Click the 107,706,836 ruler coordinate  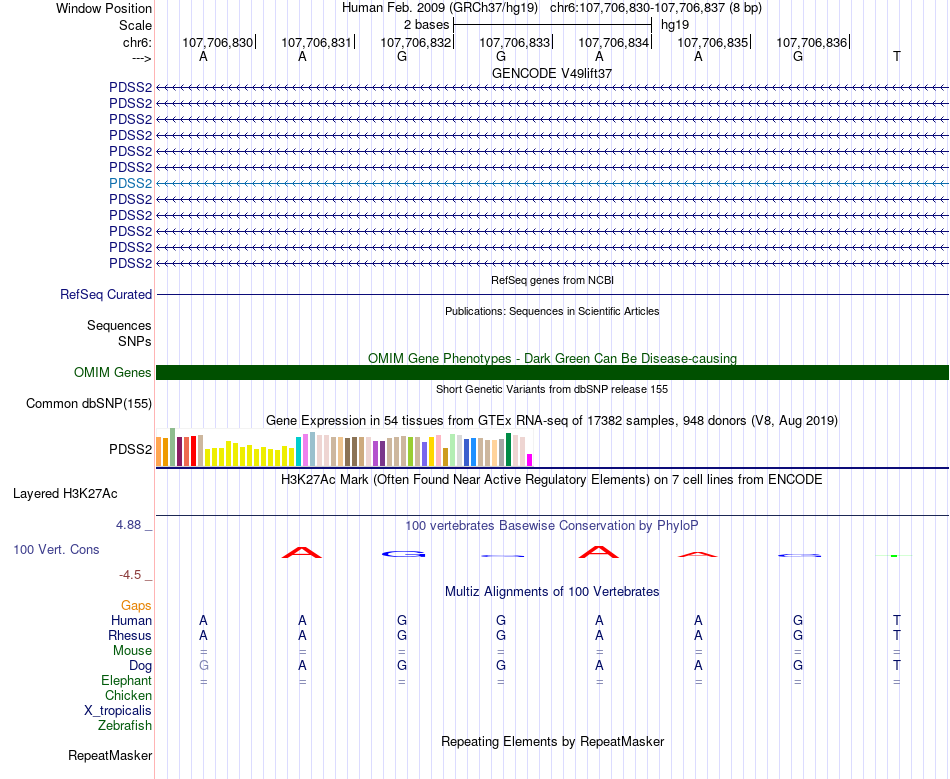point(812,42)
